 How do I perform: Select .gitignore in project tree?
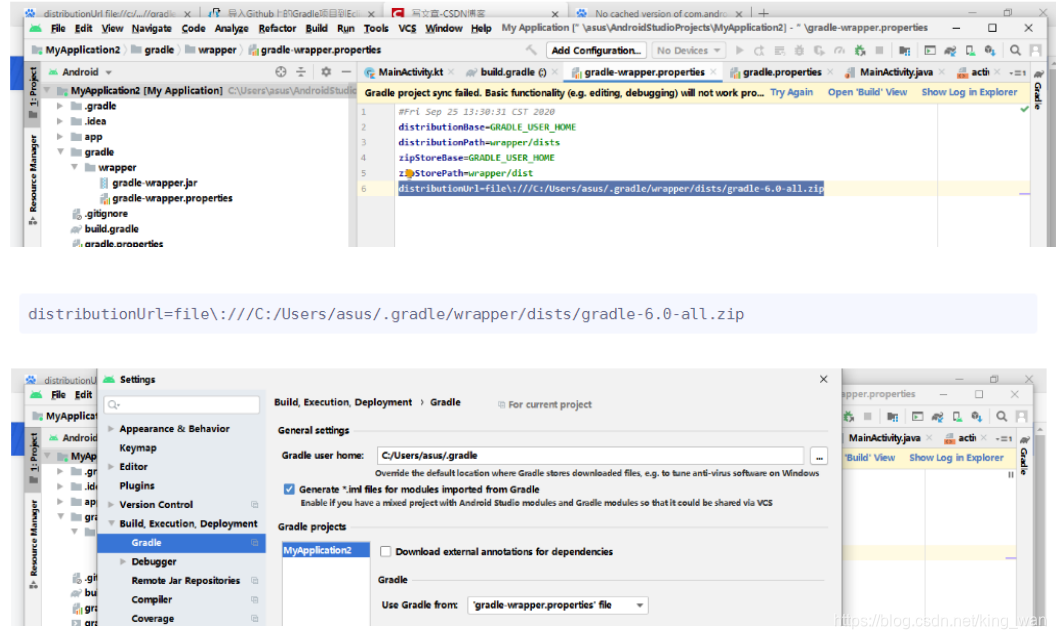point(106,213)
